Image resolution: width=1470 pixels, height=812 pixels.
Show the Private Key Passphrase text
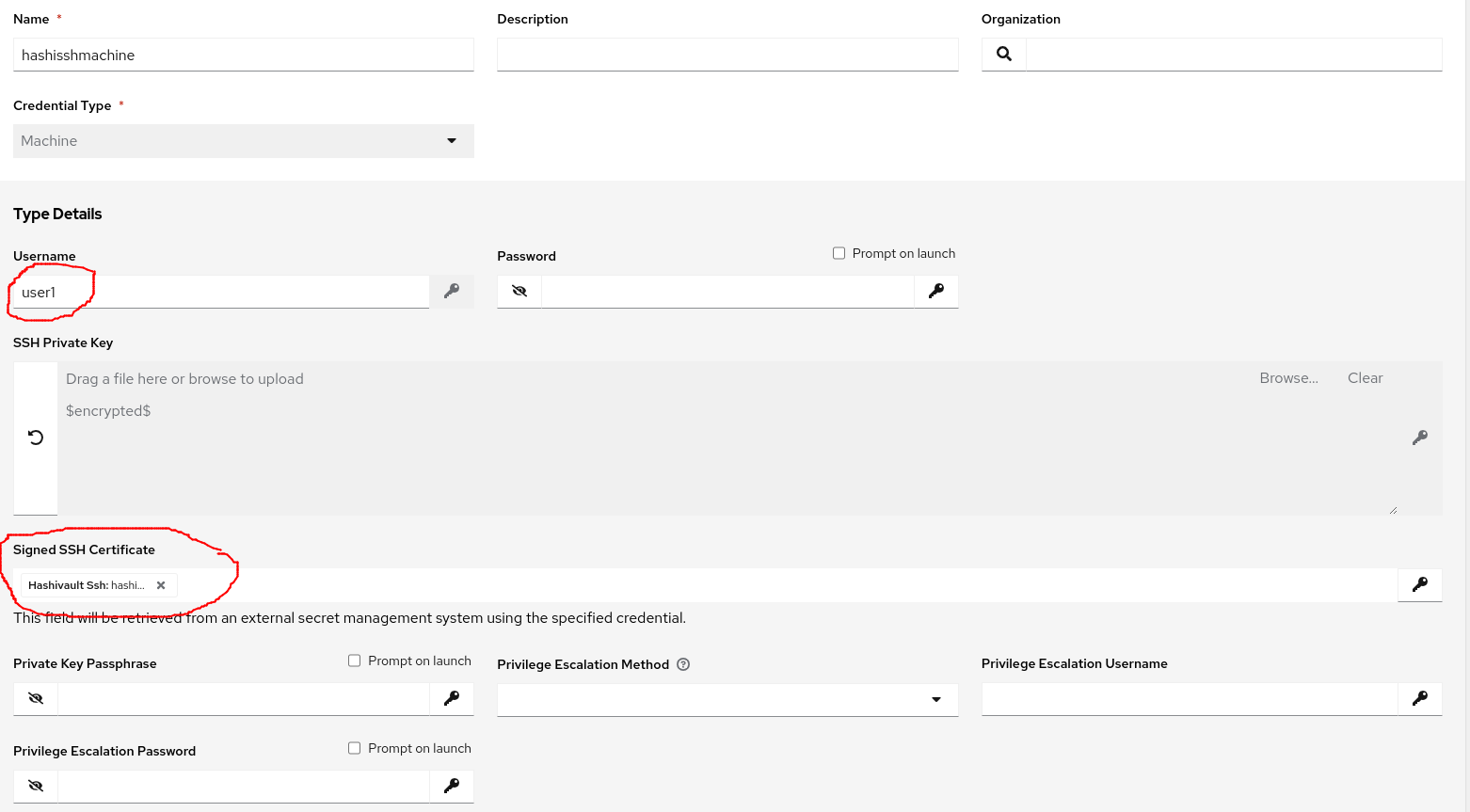[x=36, y=699]
